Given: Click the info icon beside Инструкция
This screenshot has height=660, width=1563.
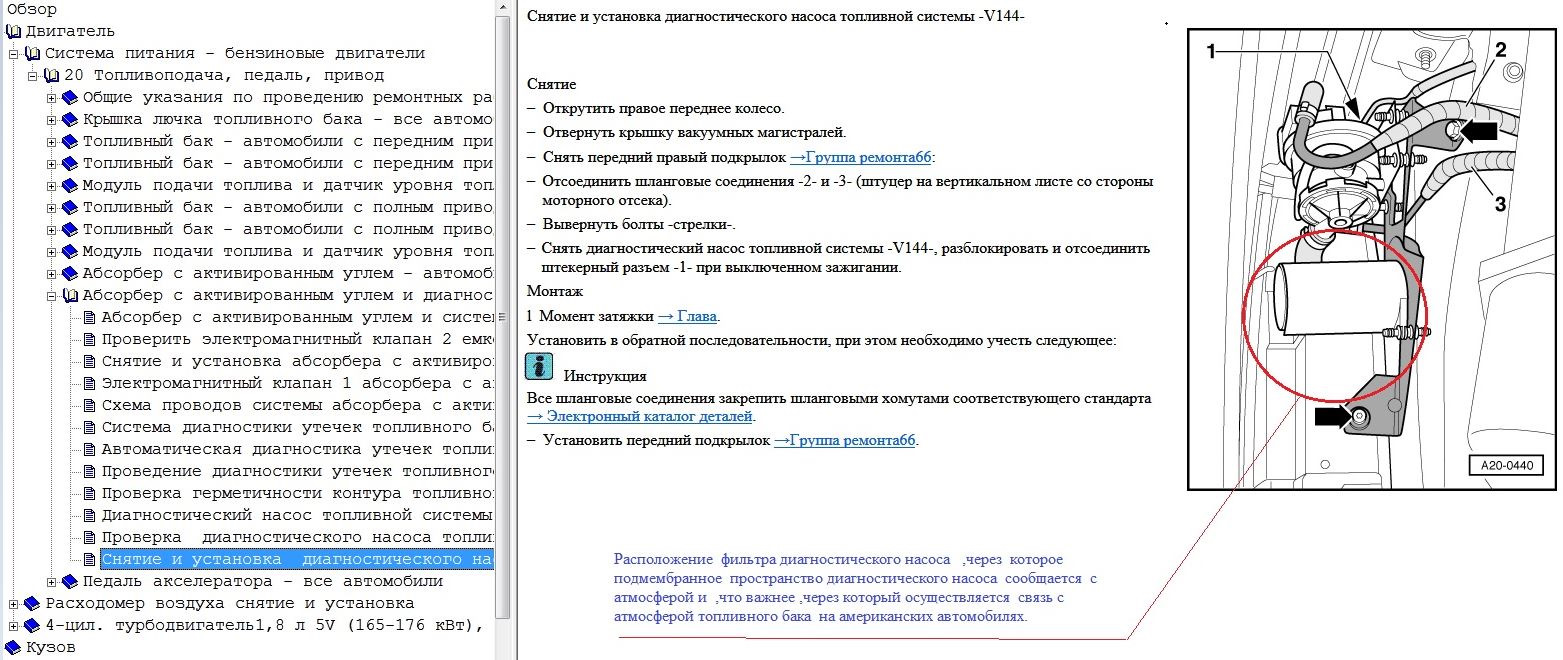Looking at the screenshot, I should [540, 368].
